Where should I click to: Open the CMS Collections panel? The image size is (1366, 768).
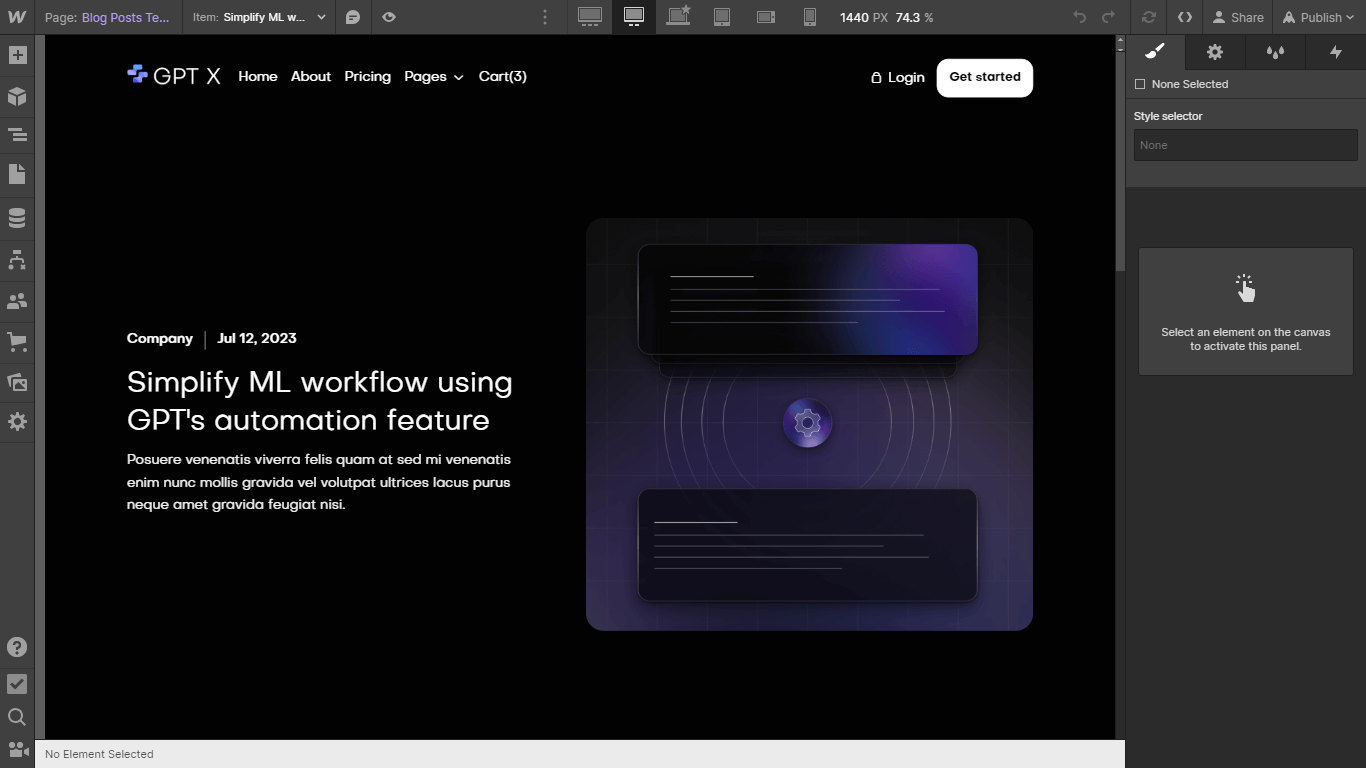click(x=17, y=217)
